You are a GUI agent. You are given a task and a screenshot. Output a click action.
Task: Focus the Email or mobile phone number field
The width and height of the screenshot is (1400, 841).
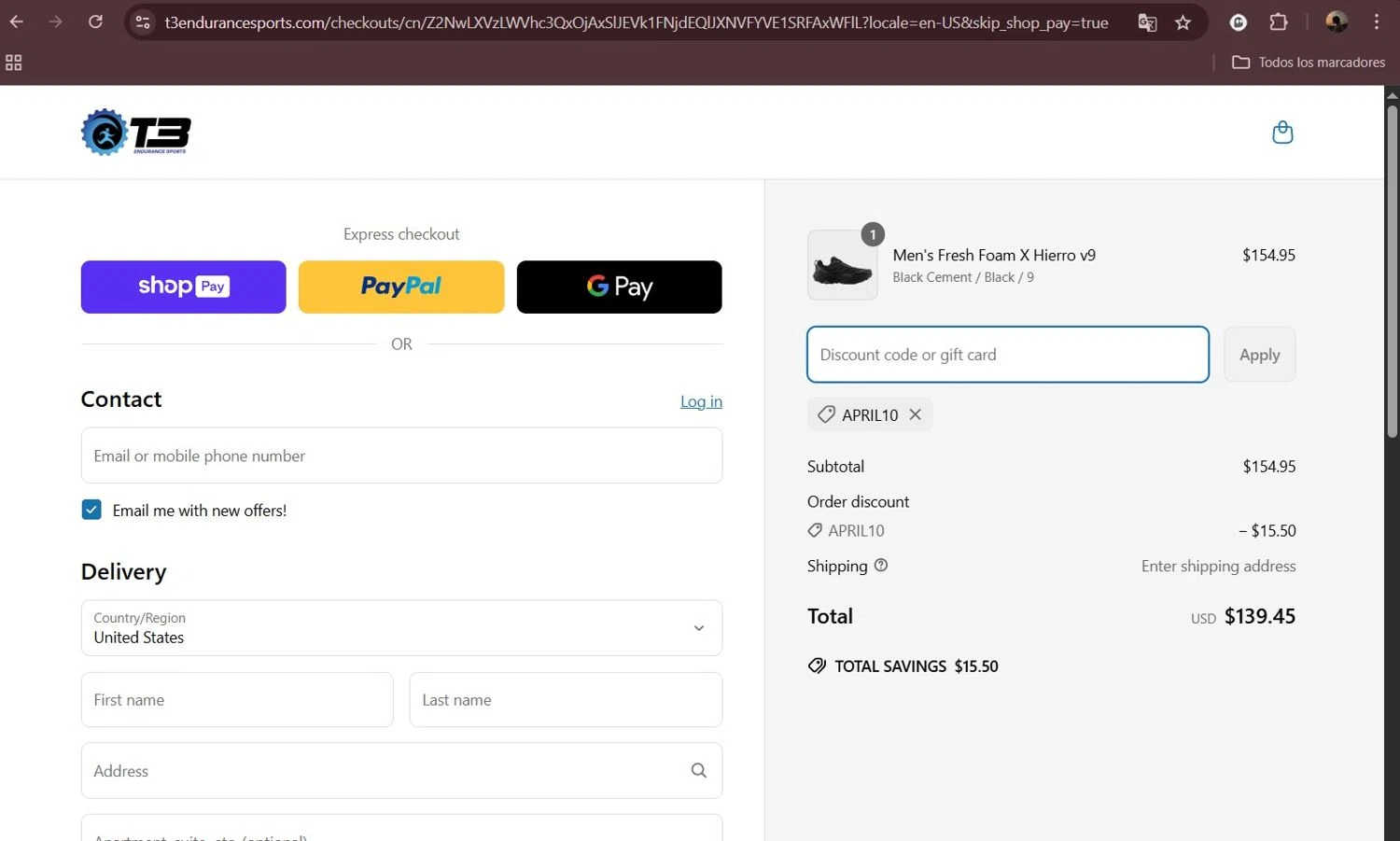coord(401,456)
